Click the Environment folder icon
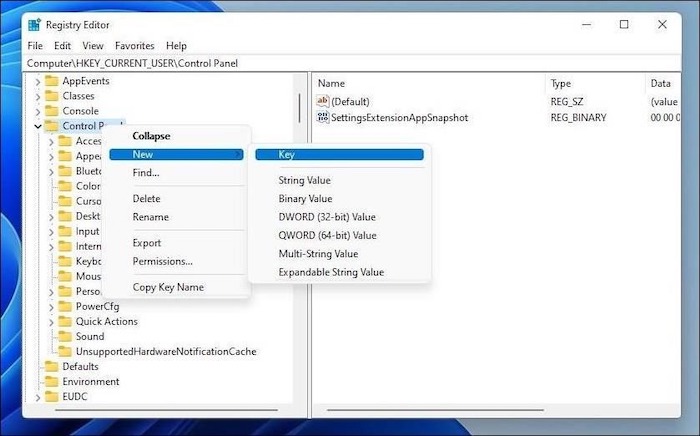The width and height of the screenshot is (700, 436). pos(52,382)
